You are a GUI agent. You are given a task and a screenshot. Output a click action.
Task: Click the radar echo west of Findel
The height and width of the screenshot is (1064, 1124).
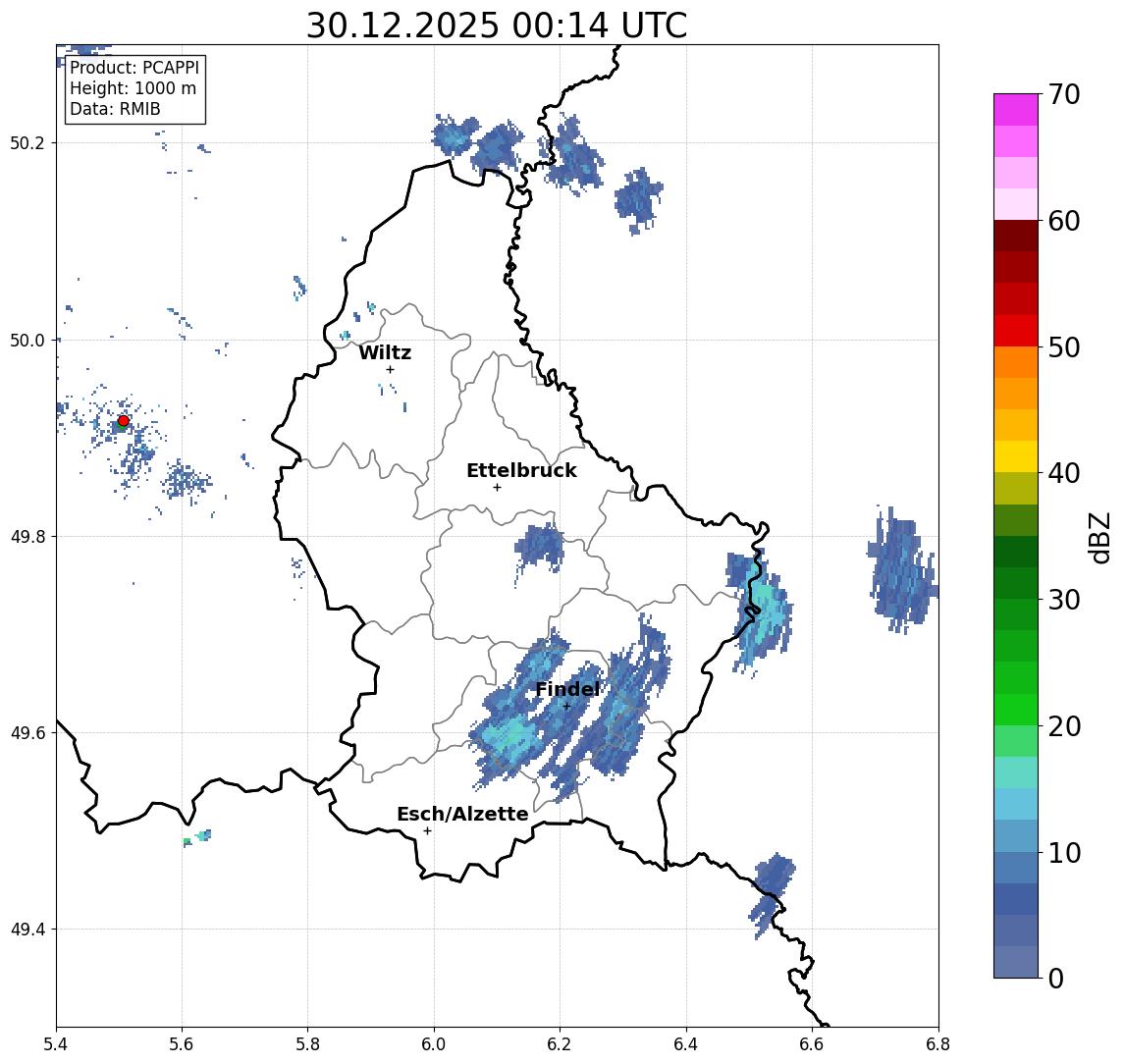click(510, 738)
